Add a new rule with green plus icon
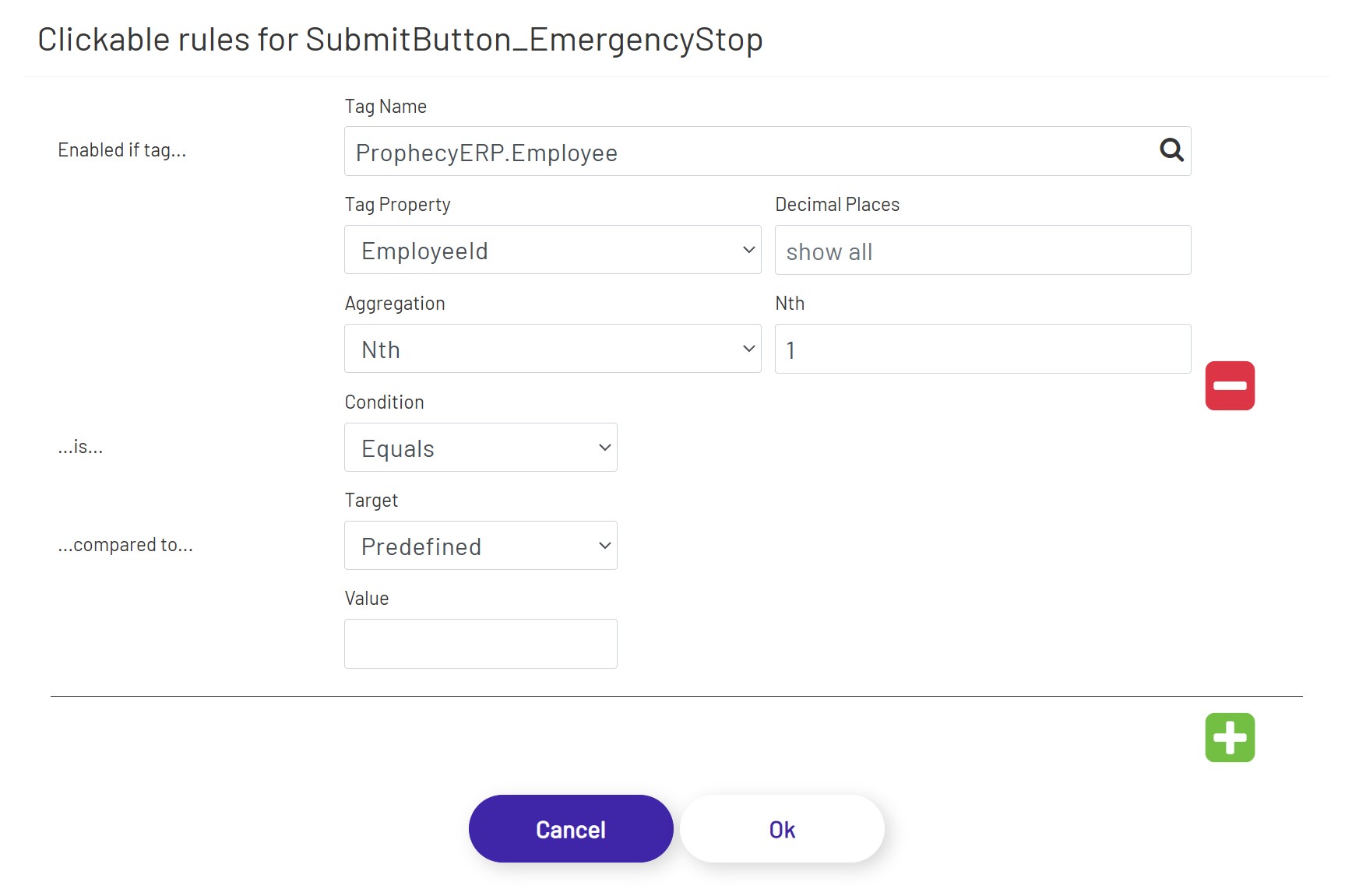The height and width of the screenshot is (896, 1352). tap(1230, 736)
